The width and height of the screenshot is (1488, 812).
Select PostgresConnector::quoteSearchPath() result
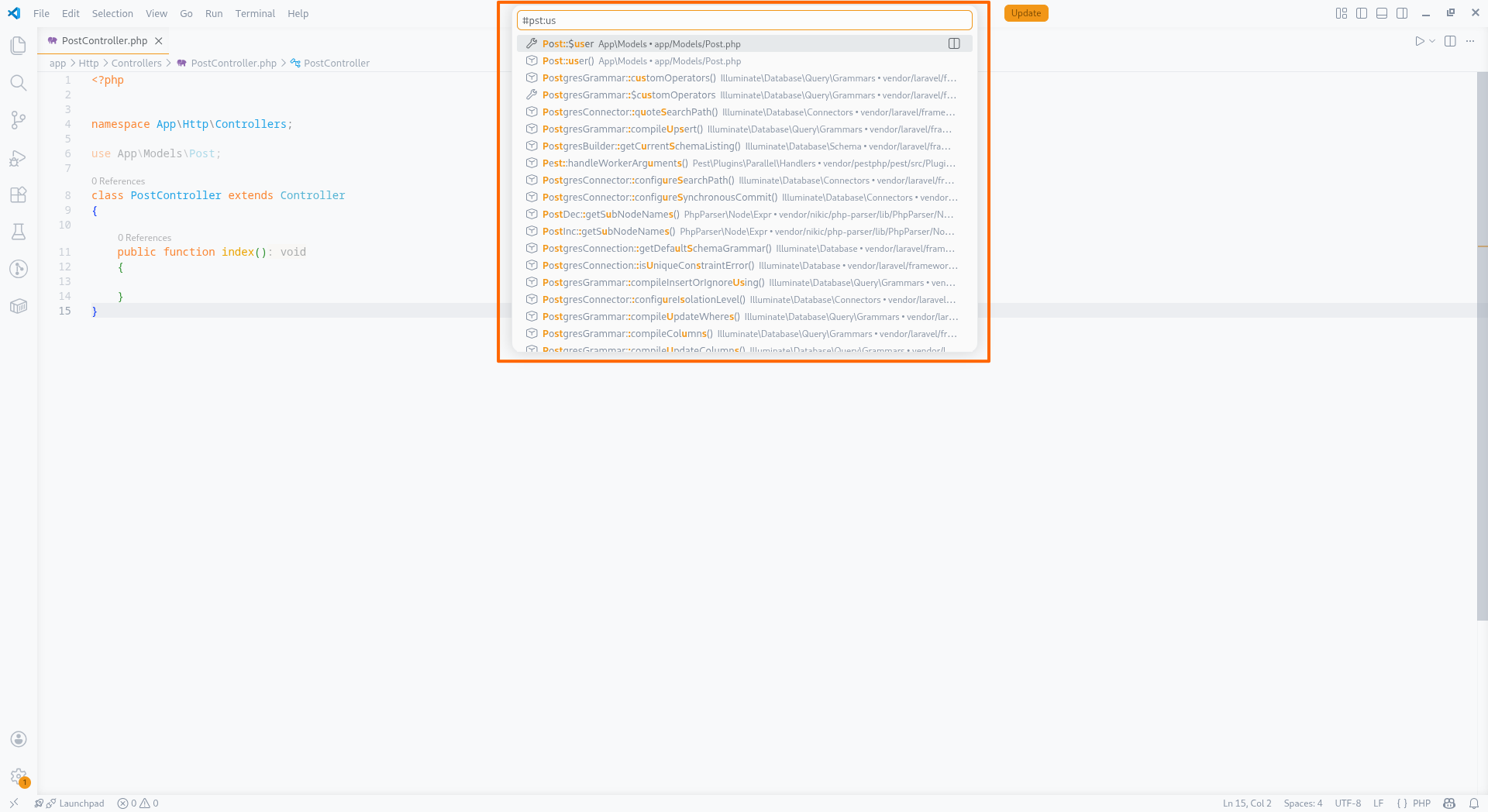(x=744, y=112)
